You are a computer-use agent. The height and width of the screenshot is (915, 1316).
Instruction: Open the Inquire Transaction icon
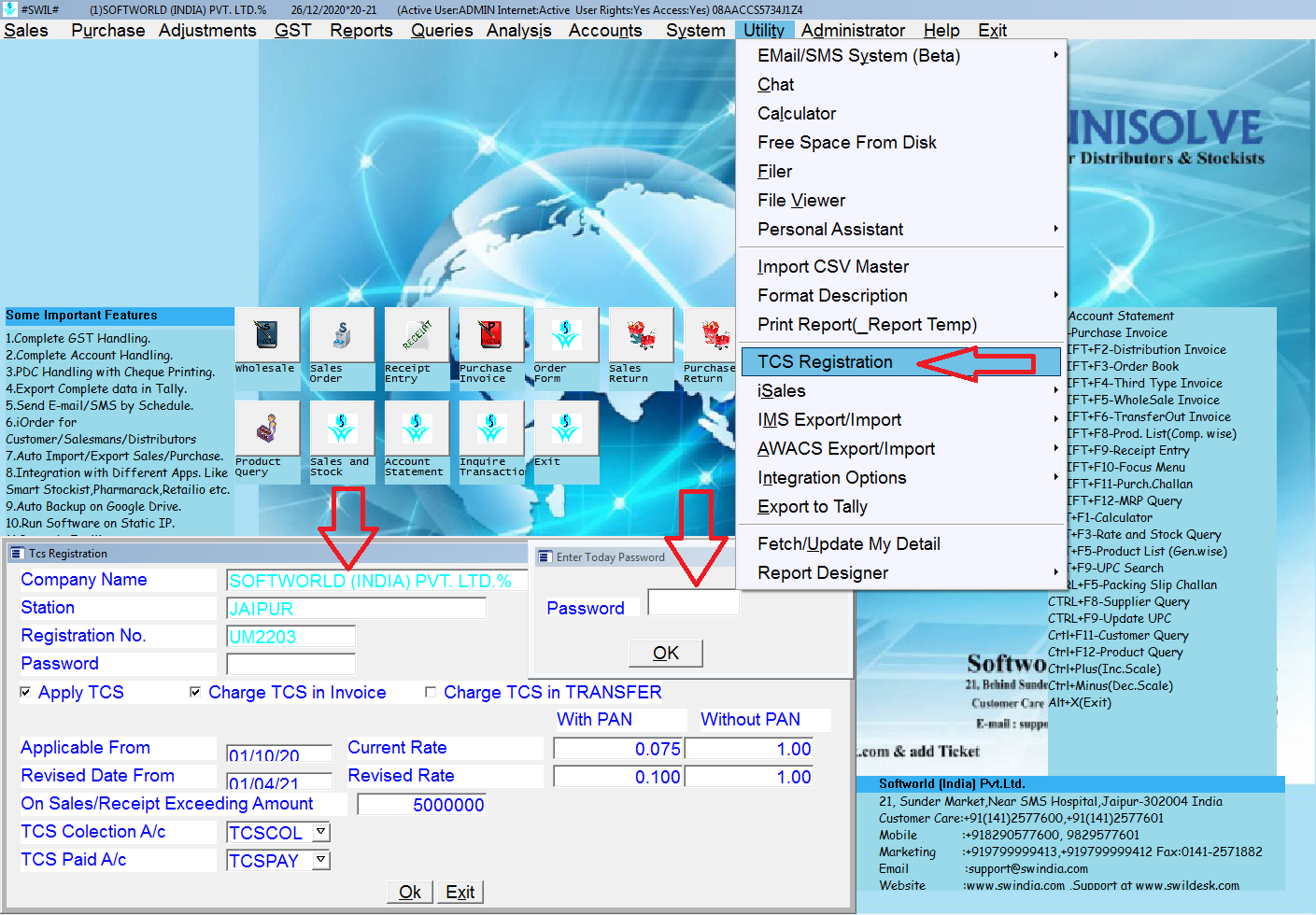[491, 428]
